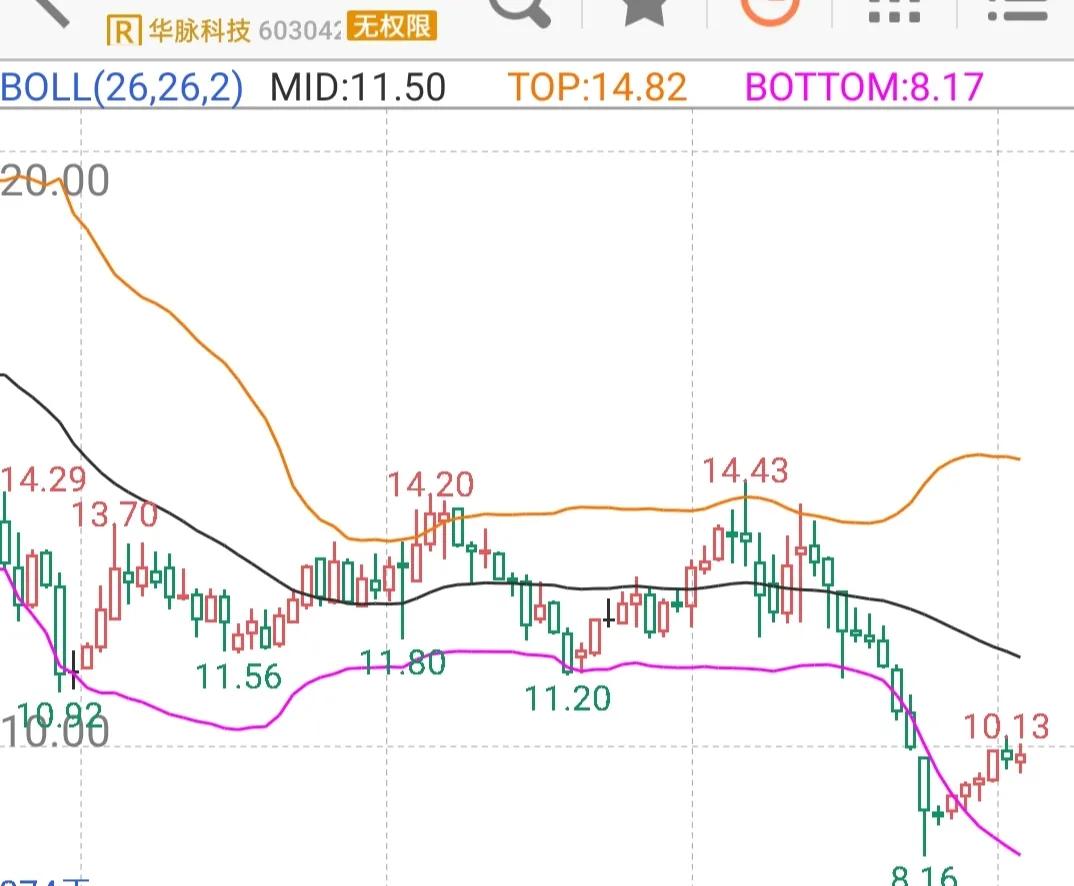Tap the BOTTOM:8.17 value

click(x=864, y=88)
